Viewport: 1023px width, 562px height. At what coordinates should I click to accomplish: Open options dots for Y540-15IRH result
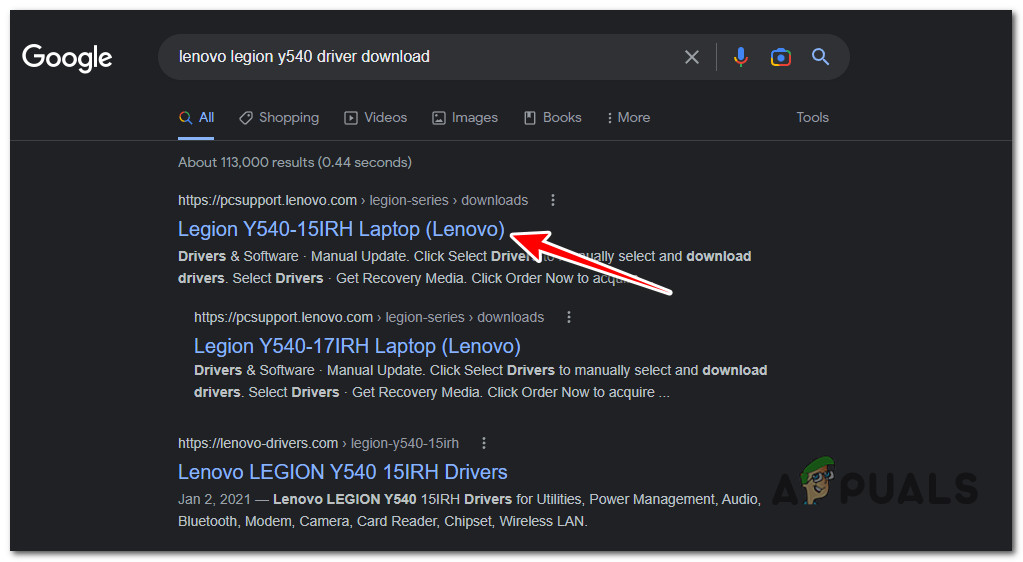pos(553,200)
